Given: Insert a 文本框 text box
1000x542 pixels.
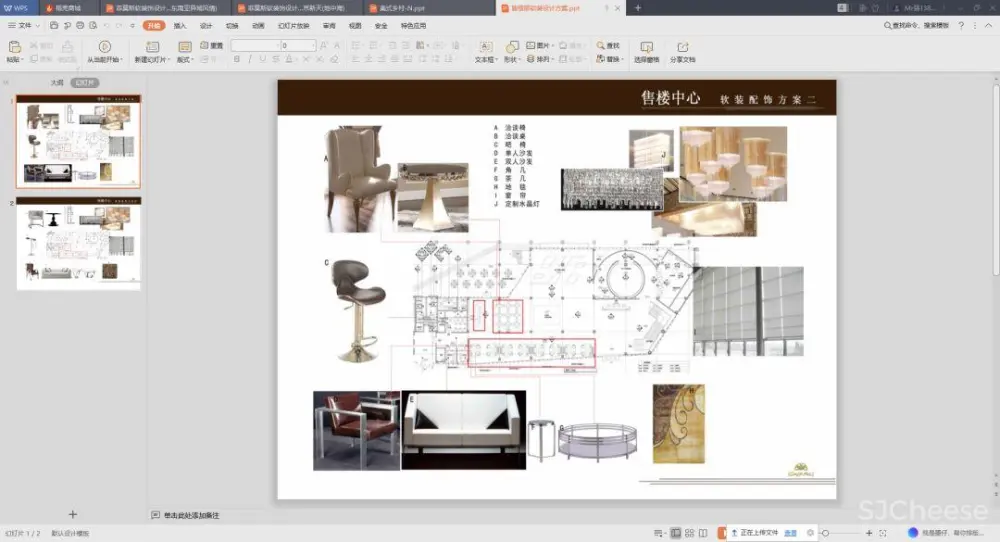Looking at the screenshot, I should [485, 46].
